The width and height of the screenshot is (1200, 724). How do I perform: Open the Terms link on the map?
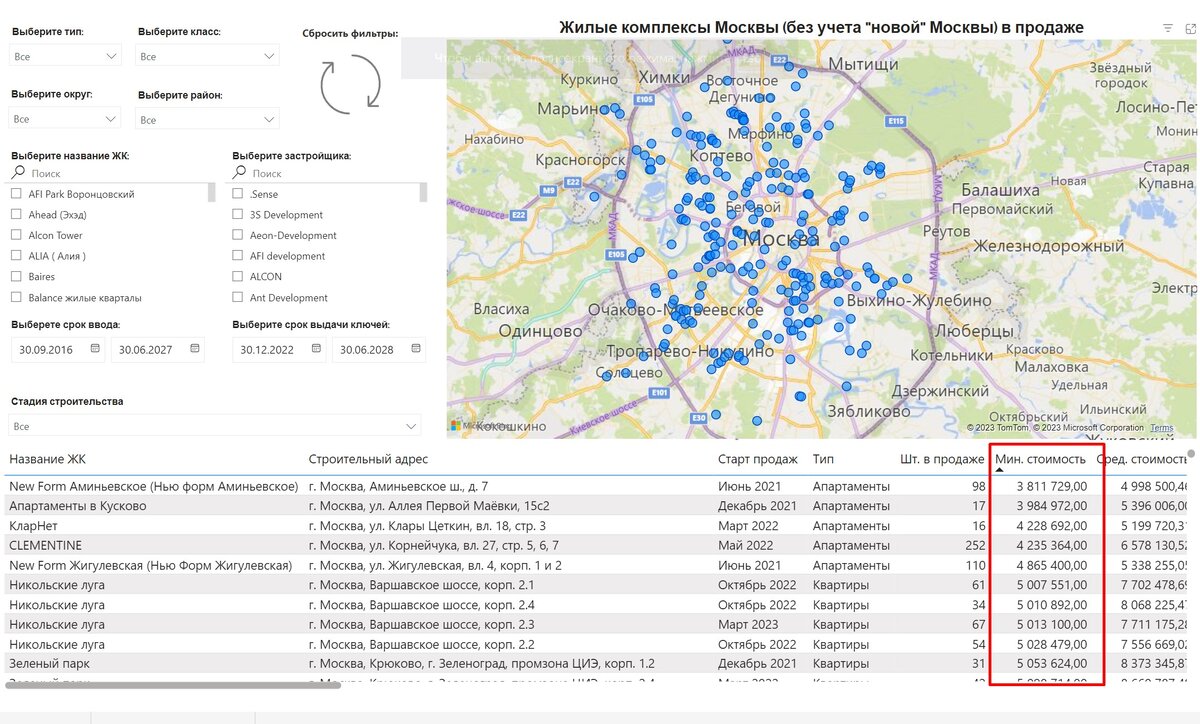pyautogui.click(x=1161, y=428)
